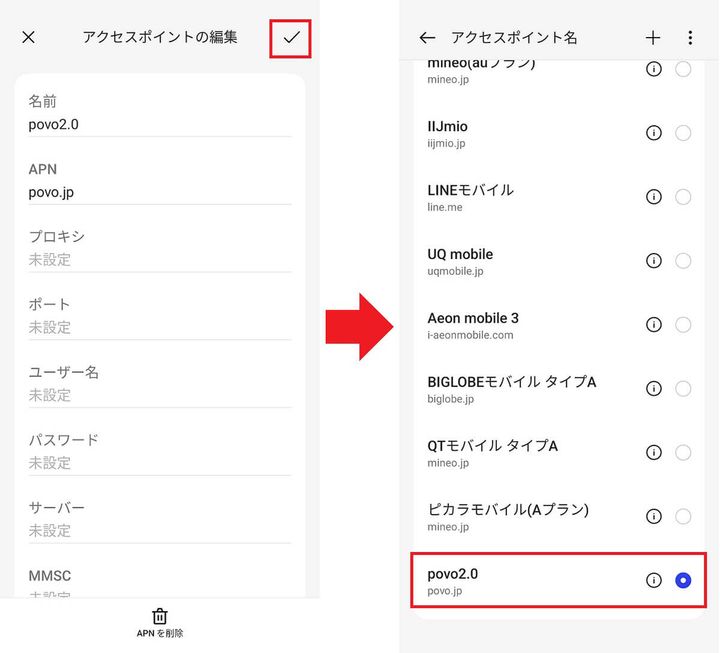
Task: Open info for Aeon mobile 3 APN
Action: tap(653, 324)
